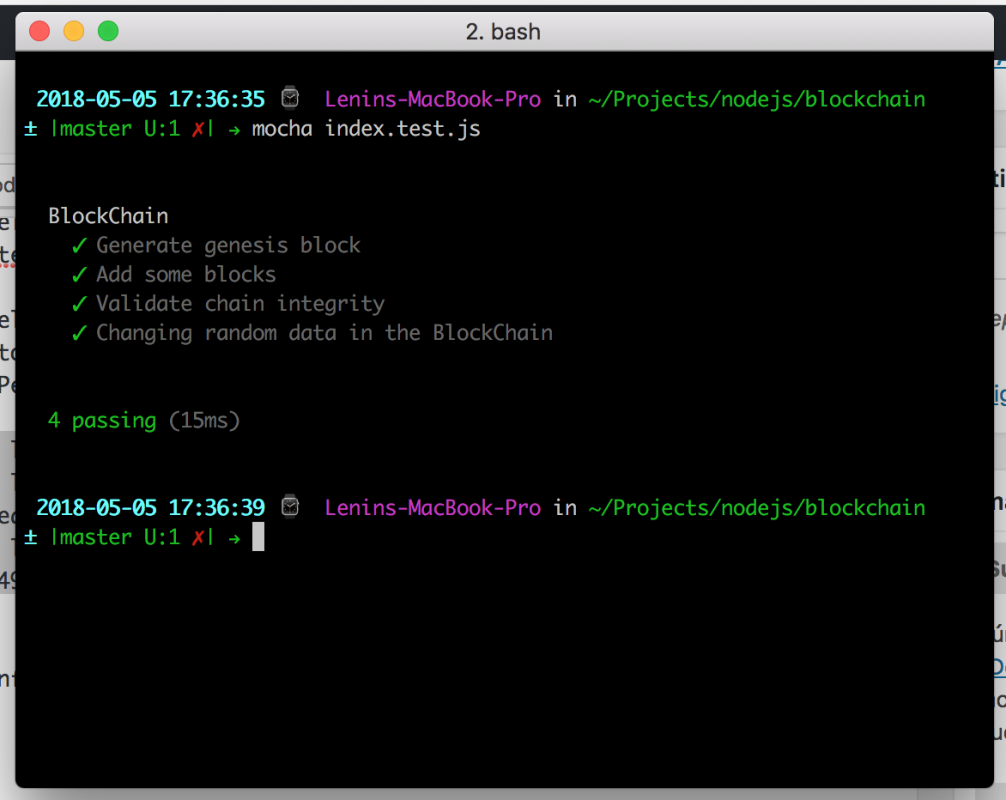This screenshot has width=1006, height=800.
Task: Click the BlockChain test suite heading
Action: point(108,216)
